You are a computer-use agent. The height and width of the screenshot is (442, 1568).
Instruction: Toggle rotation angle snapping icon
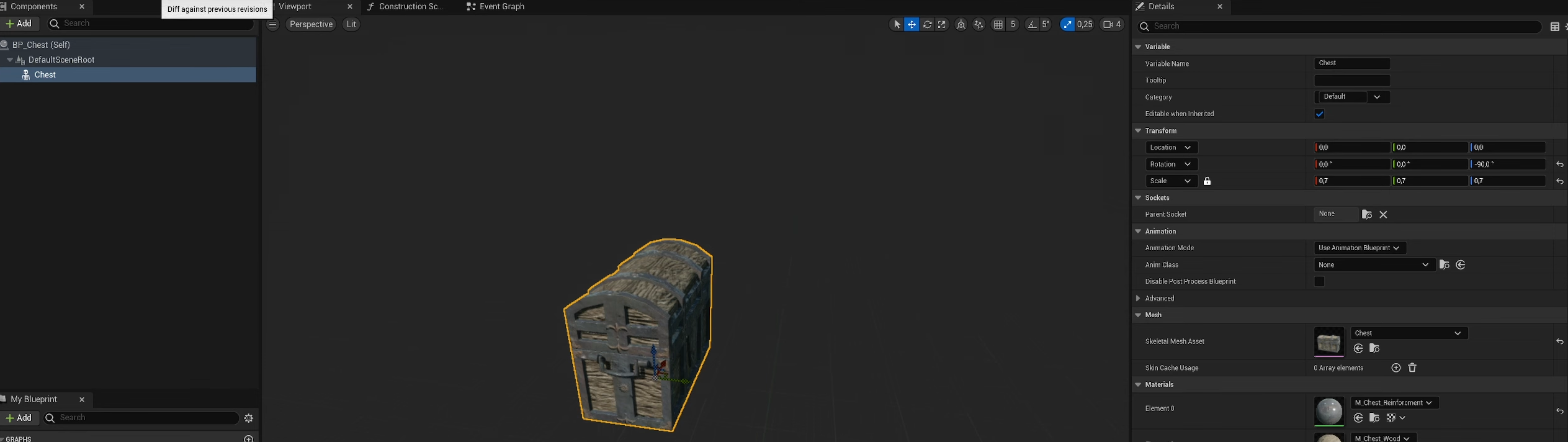click(x=1031, y=24)
